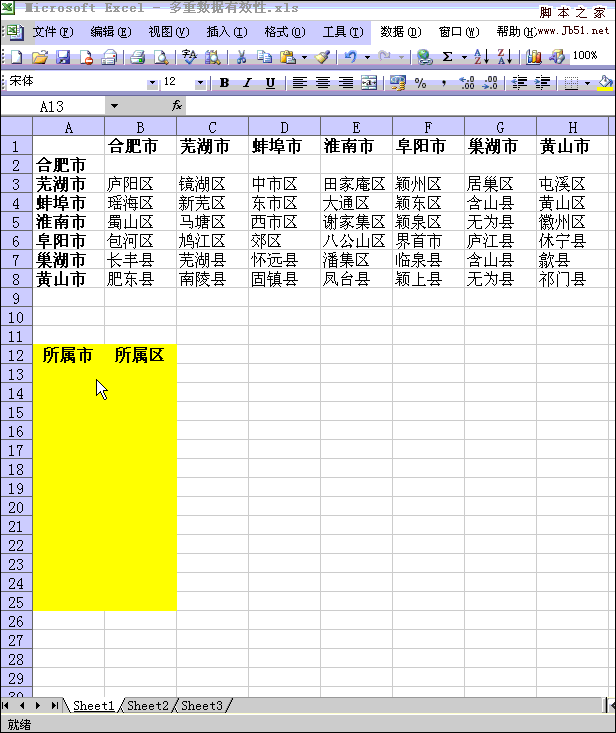Open the zoom percentage box
Screen dimensions: 616x733
pyautogui.click(x=585, y=56)
